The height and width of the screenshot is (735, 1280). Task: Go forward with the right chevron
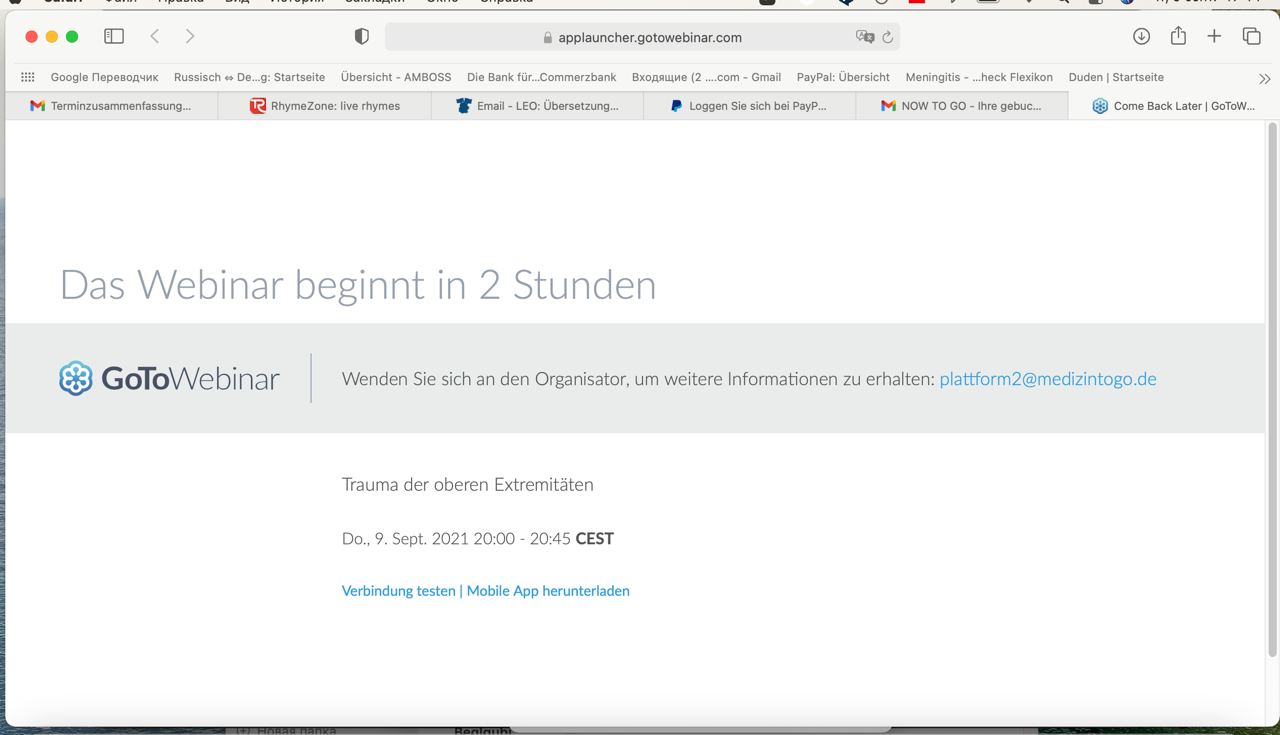[190, 36]
